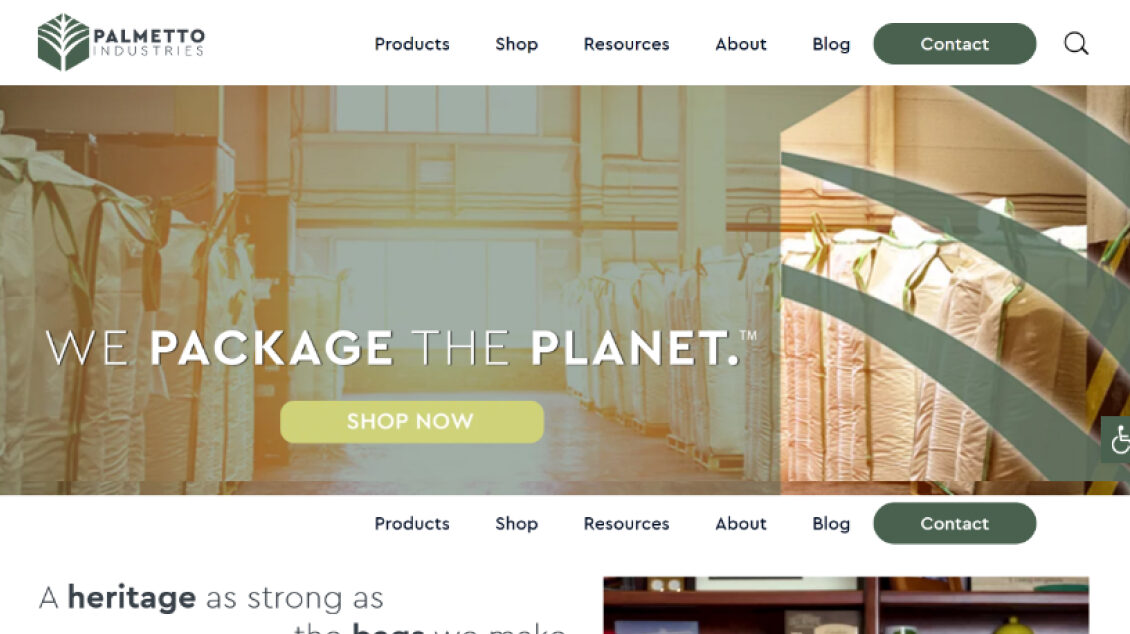This screenshot has height=634, width=1130.
Task: Click the heritage section shelf photo
Action: (x=846, y=605)
